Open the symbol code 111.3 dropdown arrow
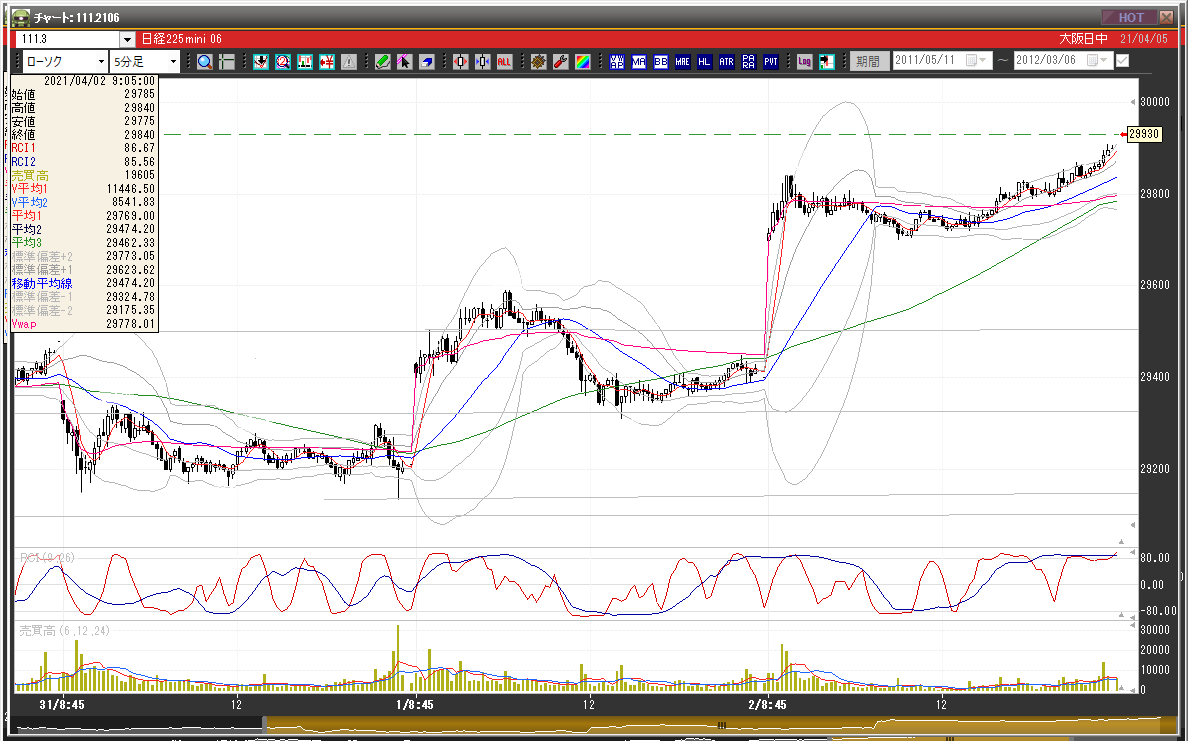The width and height of the screenshot is (1188, 741). (127, 39)
